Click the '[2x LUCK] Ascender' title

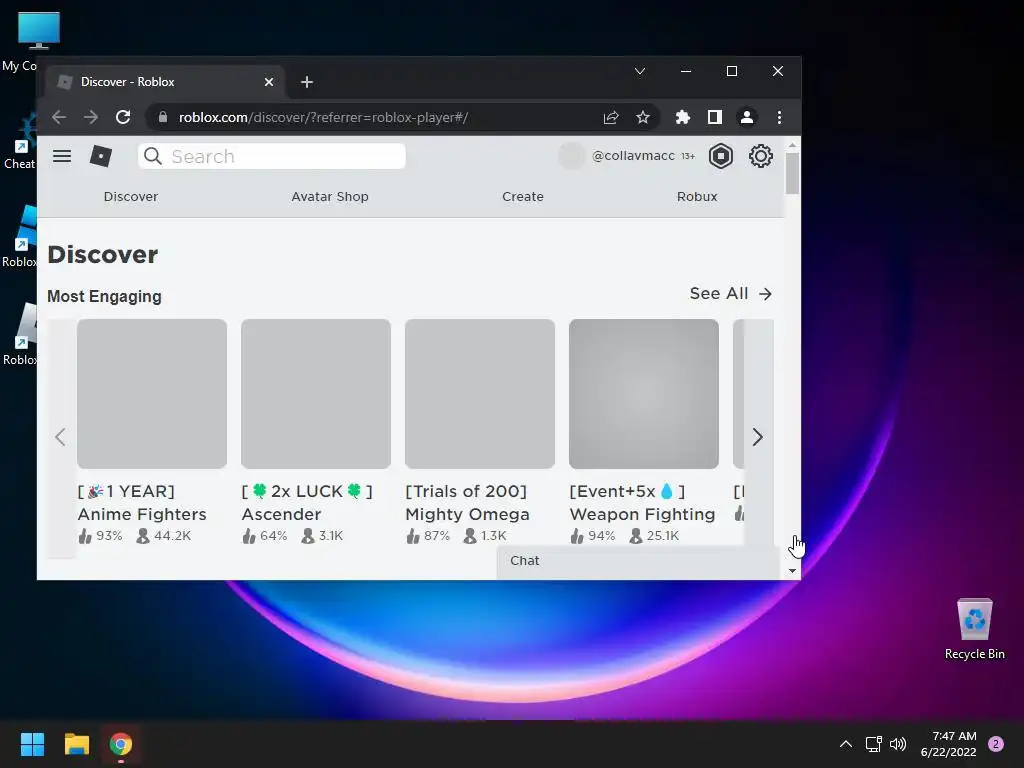coord(307,503)
